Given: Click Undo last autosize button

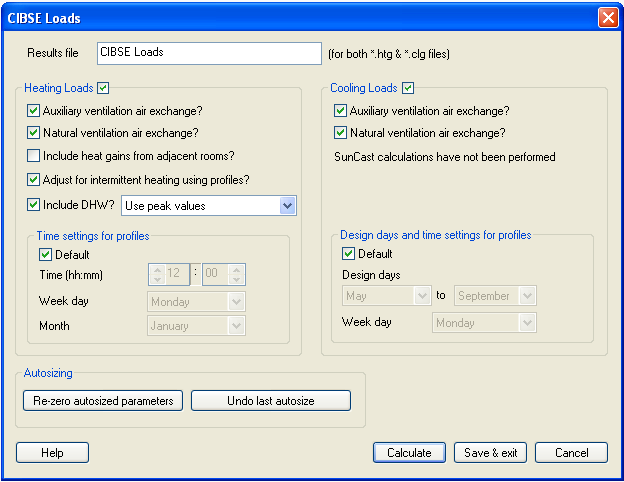Looking at the screenshot, I should pos(270,401).
